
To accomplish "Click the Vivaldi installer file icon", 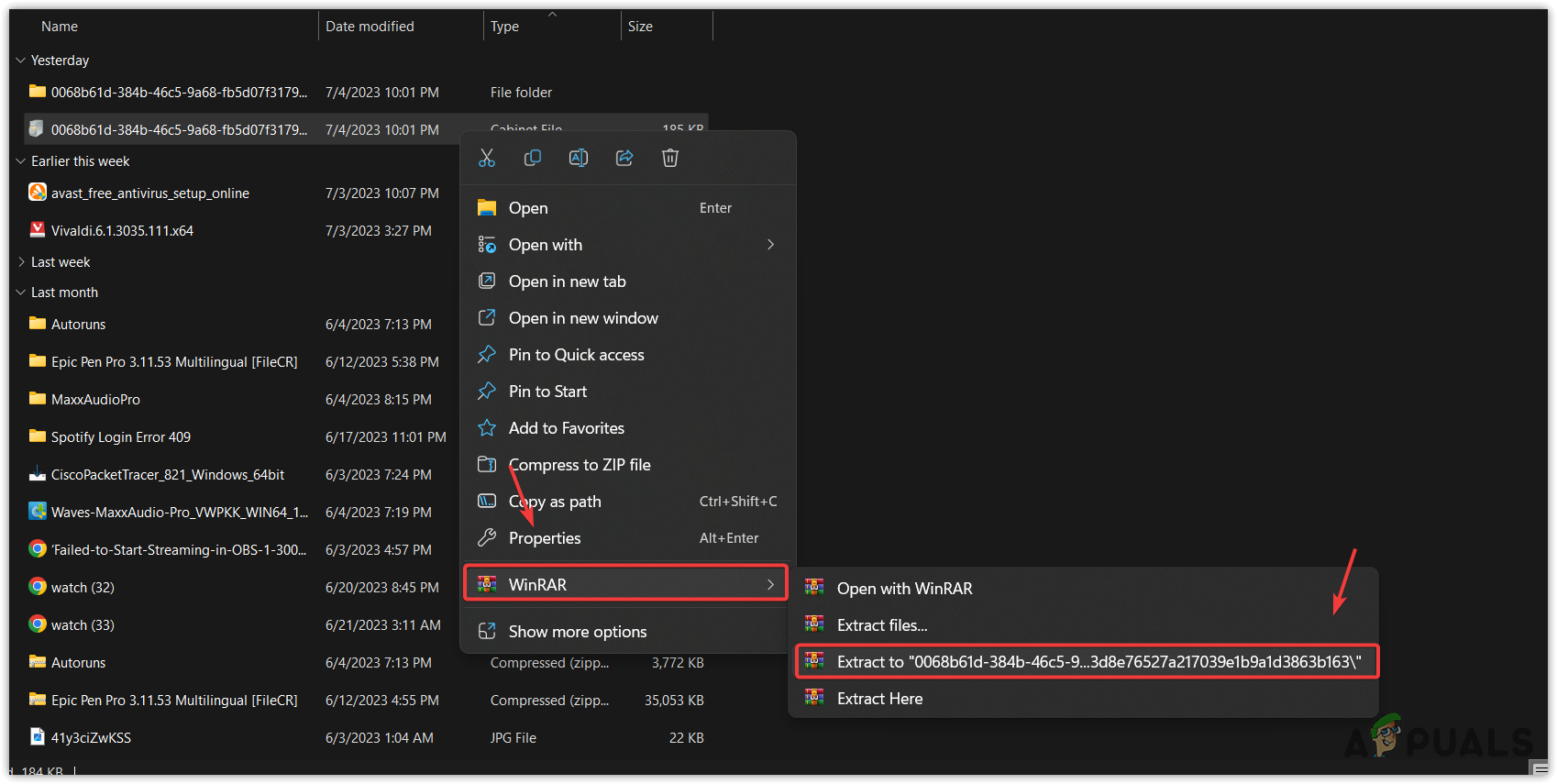I will (38, 230).
